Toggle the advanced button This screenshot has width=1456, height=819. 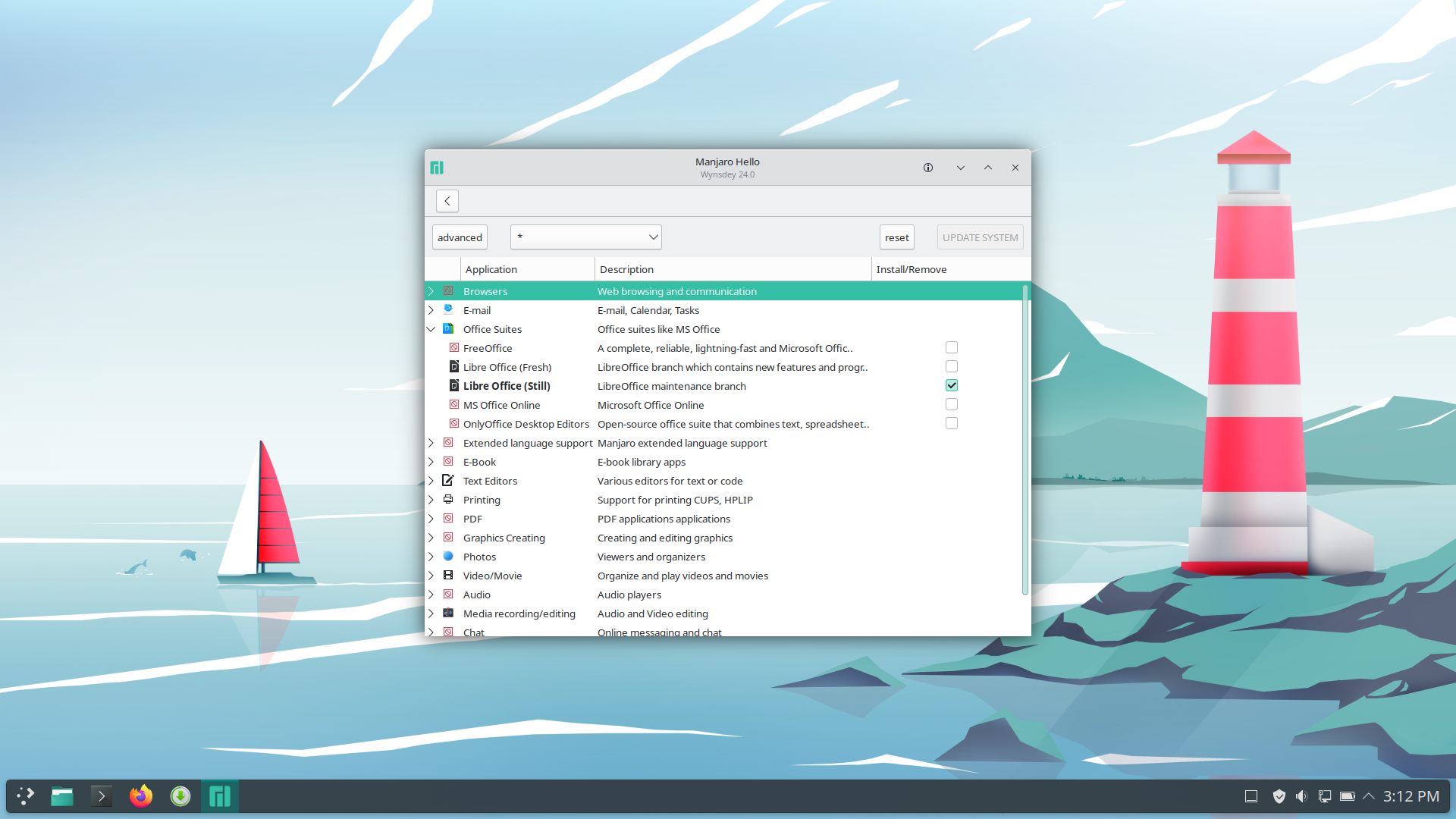[460, 237]
